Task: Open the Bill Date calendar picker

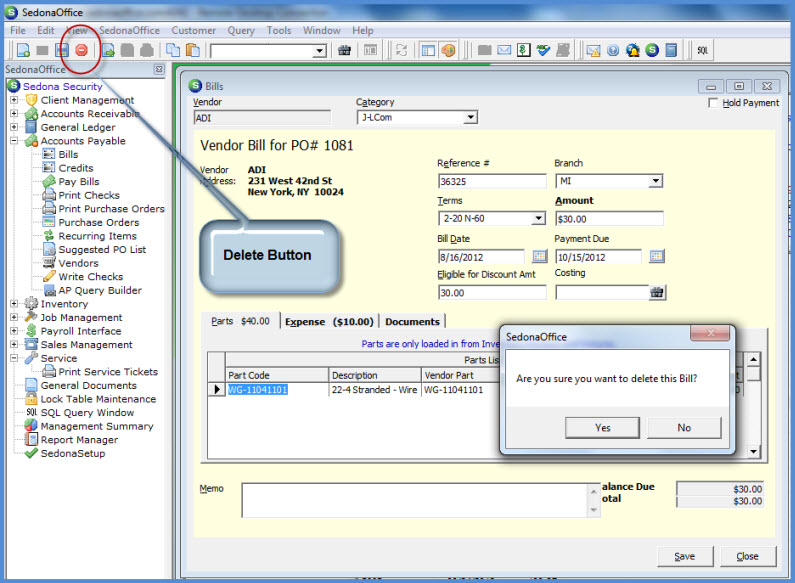Action: pos(539,257)
